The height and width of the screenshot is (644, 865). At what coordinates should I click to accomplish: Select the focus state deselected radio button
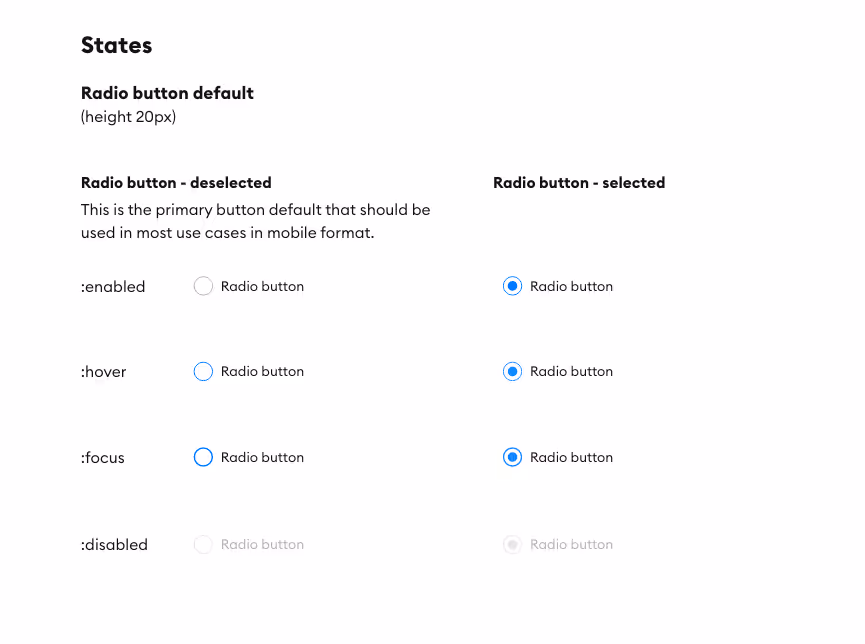click(x=203, y=457)
